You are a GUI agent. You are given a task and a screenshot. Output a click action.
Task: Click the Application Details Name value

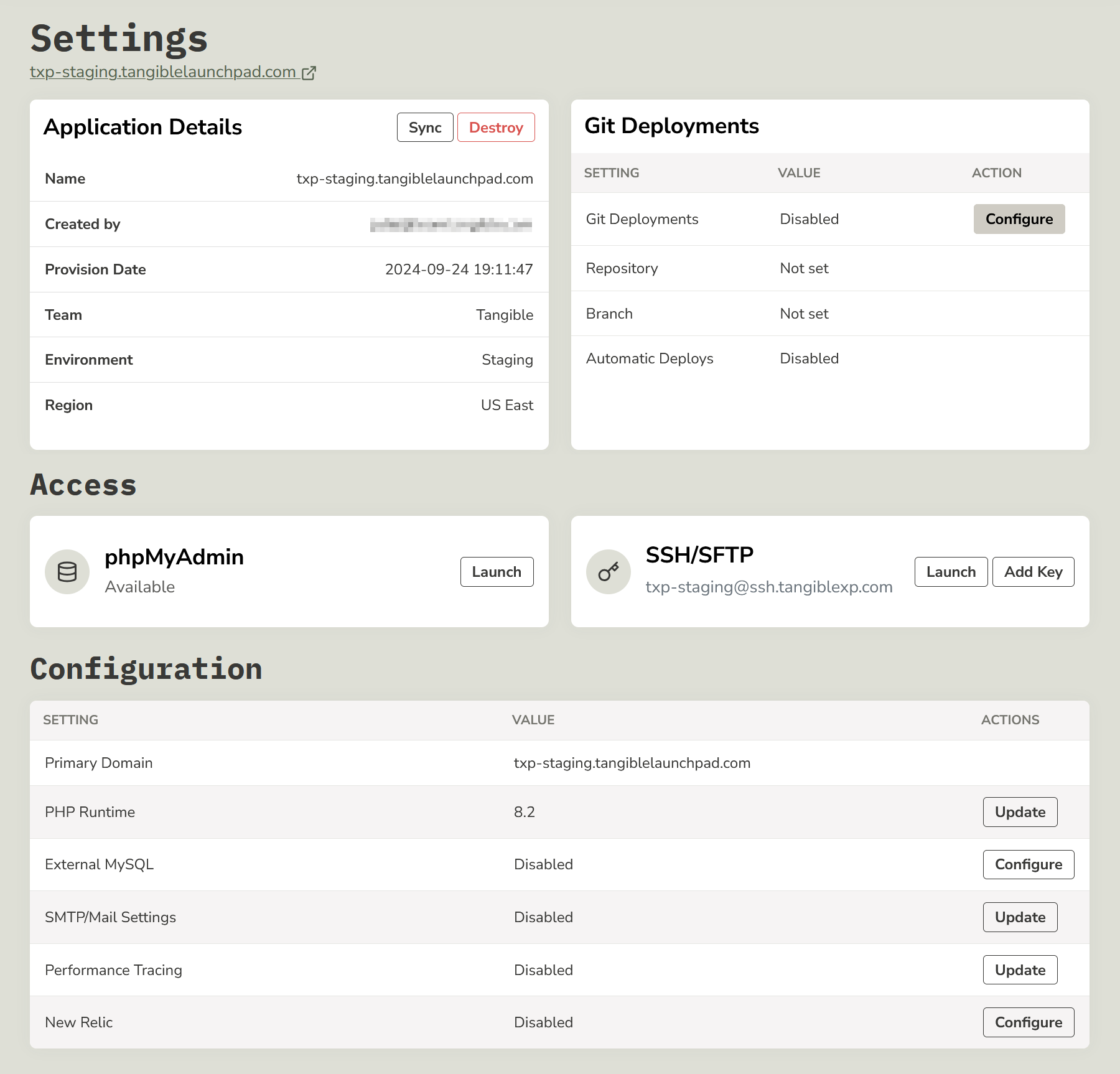pos(414,179)
